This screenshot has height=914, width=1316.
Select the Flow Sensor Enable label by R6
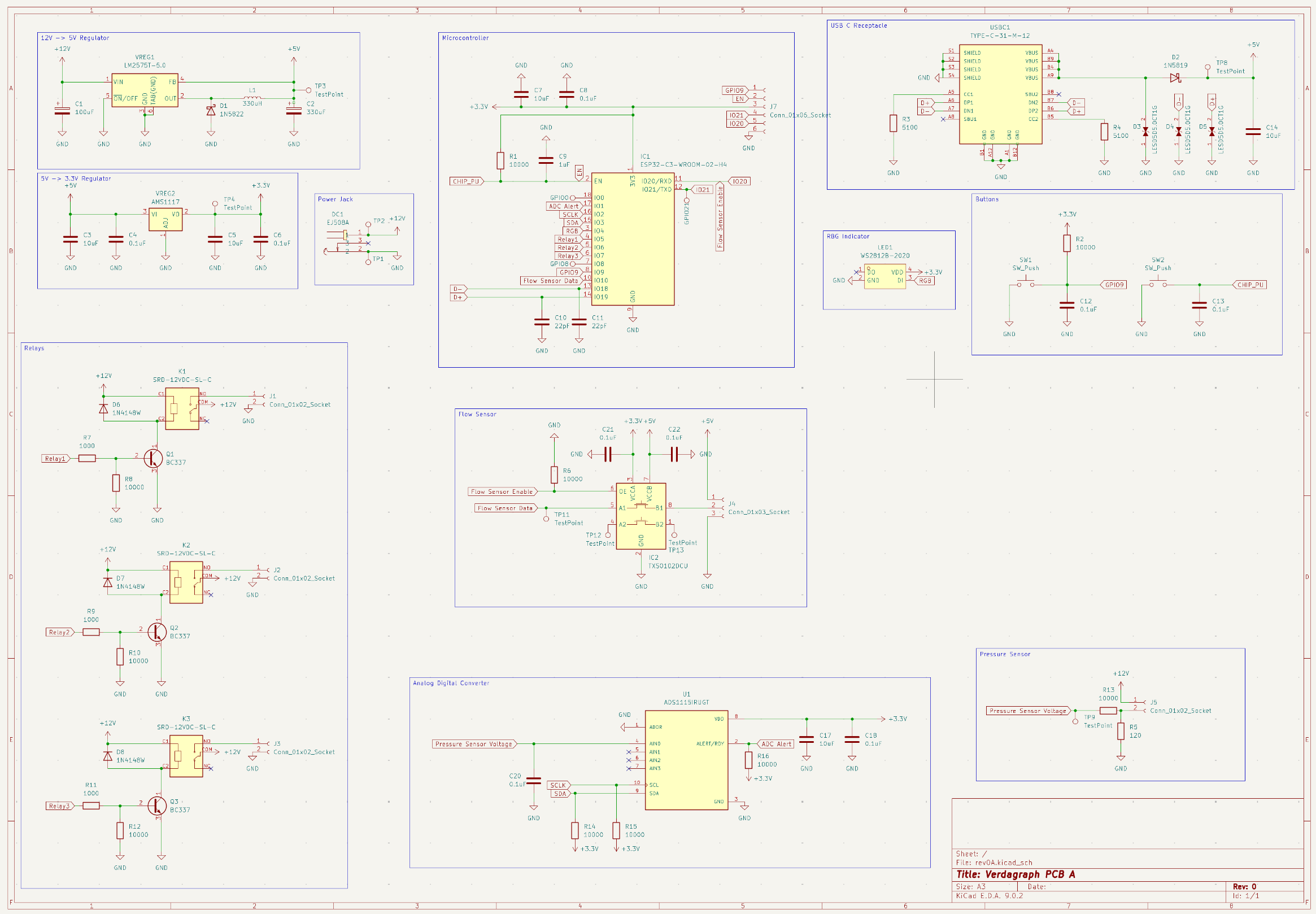click(502, 491)
